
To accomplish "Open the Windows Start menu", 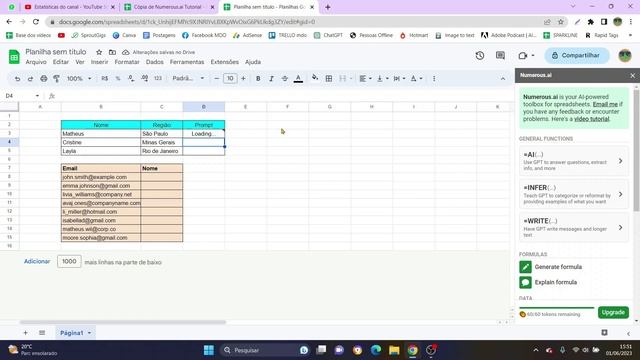I will tap(209, 350).
